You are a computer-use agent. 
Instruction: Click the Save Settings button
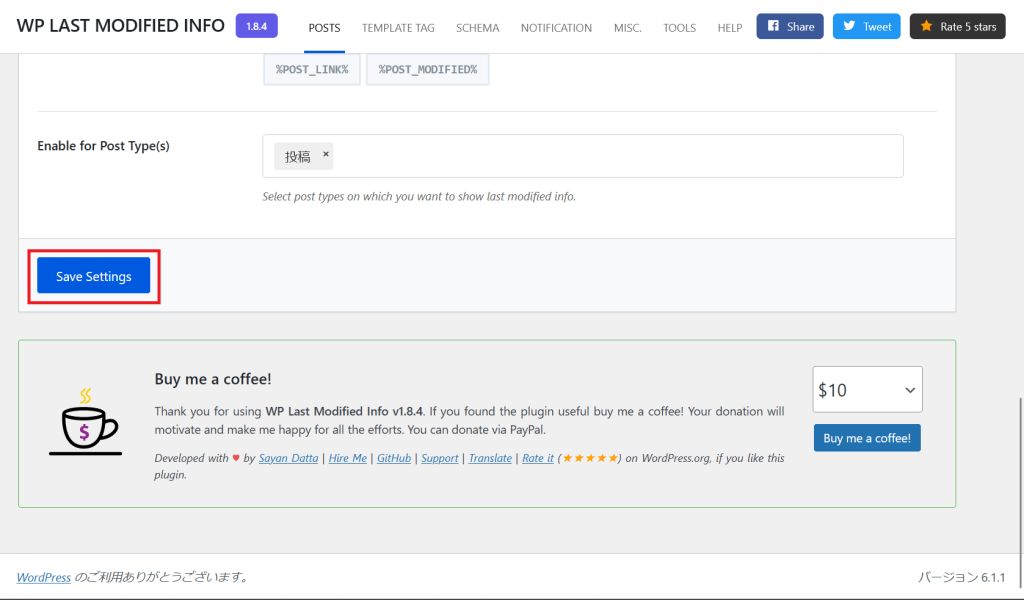[93, 276]
